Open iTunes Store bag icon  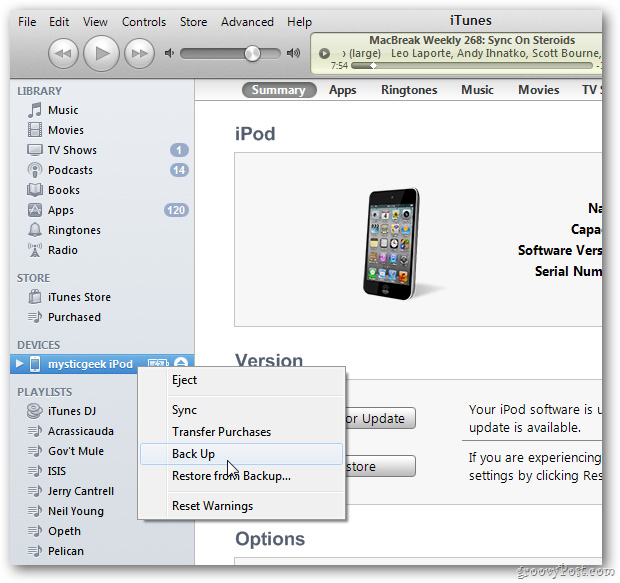35,297
